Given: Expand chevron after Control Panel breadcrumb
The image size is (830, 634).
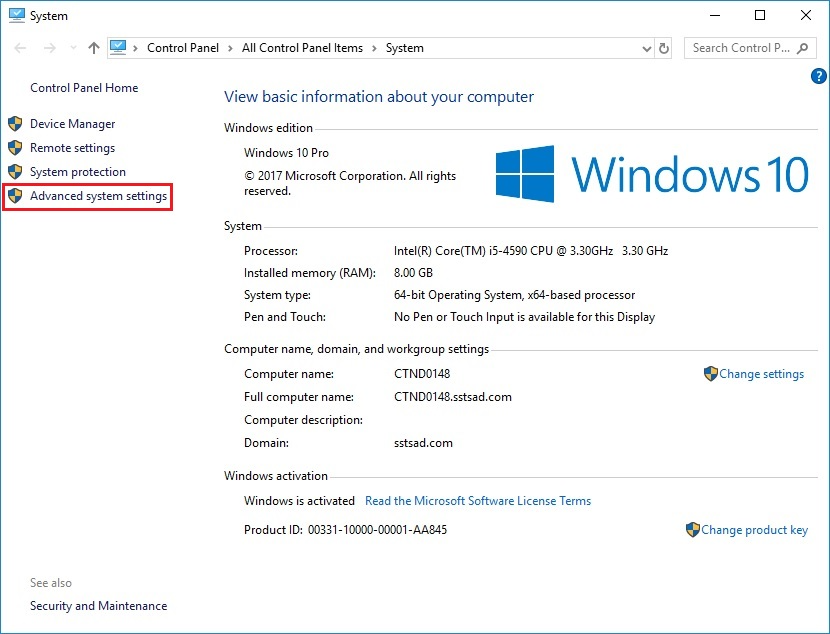Looking at the screenshot, I should coord(230,49).
